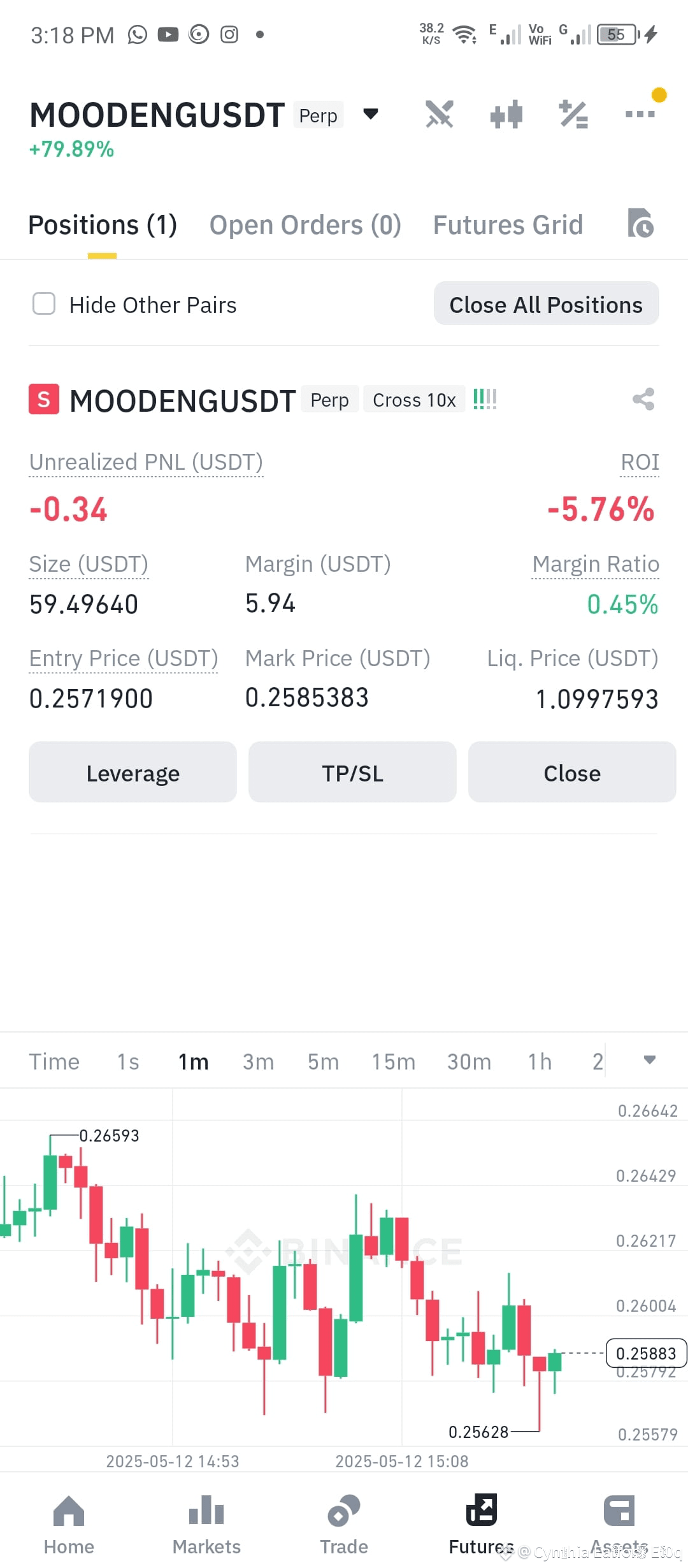Switch to the Open Orders (0) tab
Image resolution: width=688 pixels, height=1568 pixels.
(305, 225)
